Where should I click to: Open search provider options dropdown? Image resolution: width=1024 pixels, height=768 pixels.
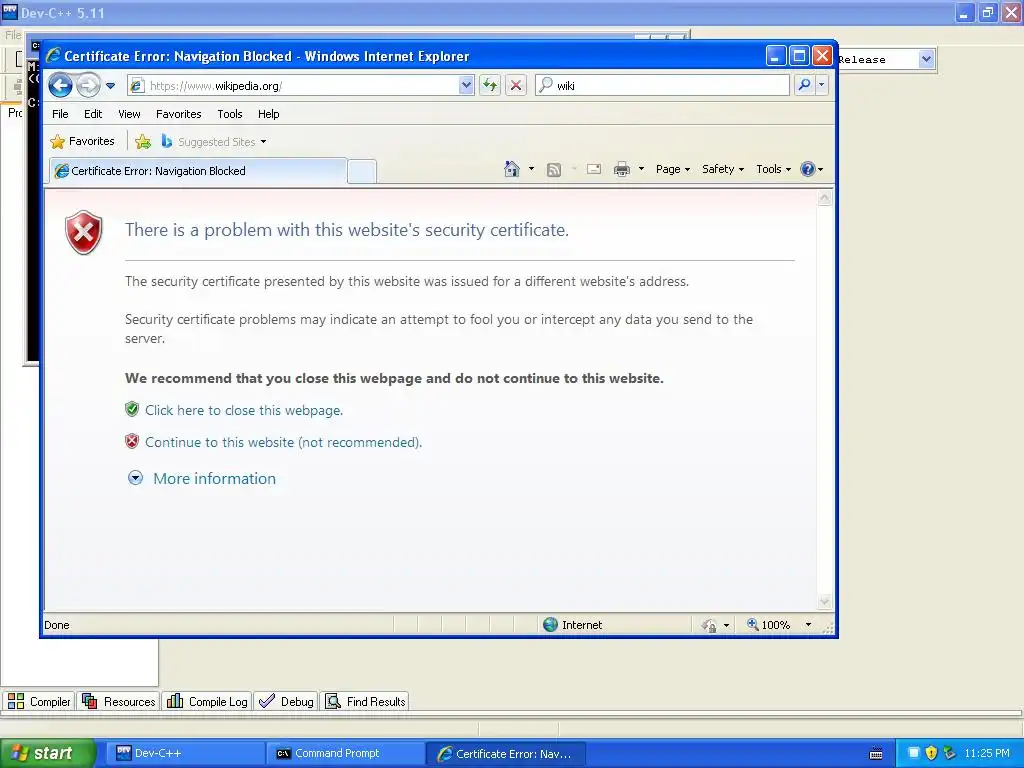pos(822,86)
